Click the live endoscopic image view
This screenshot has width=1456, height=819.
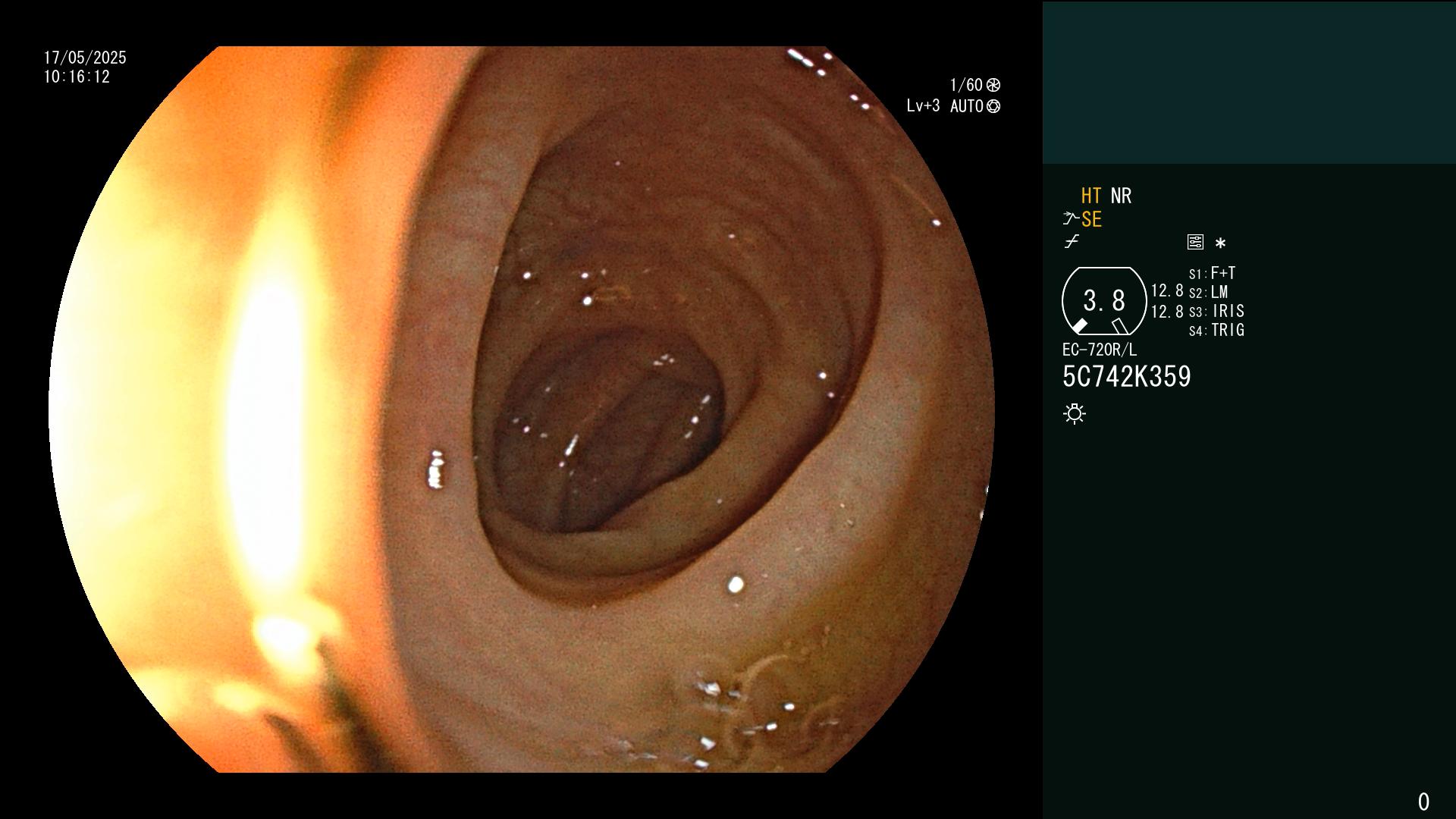[x=522, y=409]
